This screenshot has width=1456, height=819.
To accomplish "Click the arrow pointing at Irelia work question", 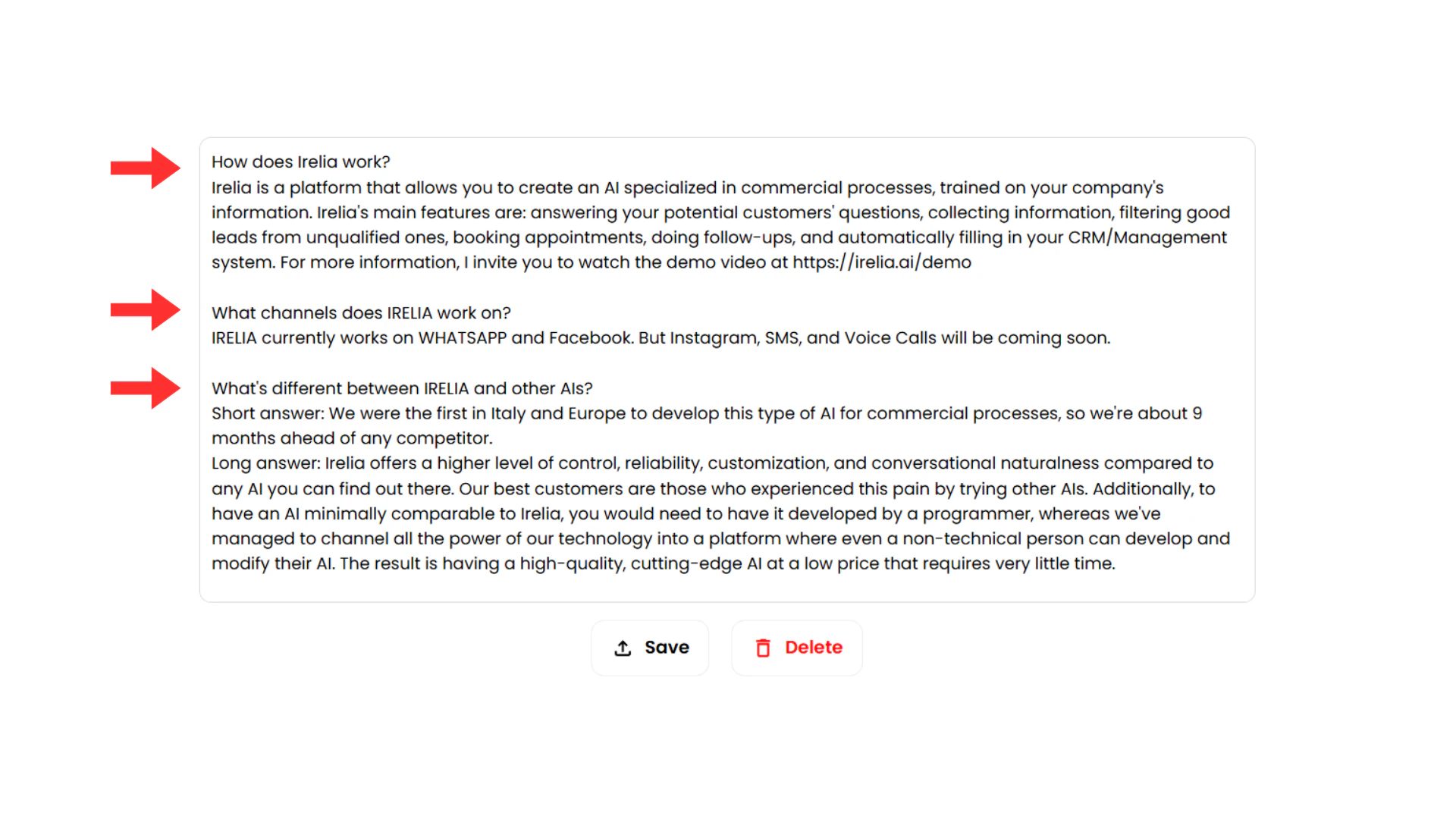I will pos(145,168).
